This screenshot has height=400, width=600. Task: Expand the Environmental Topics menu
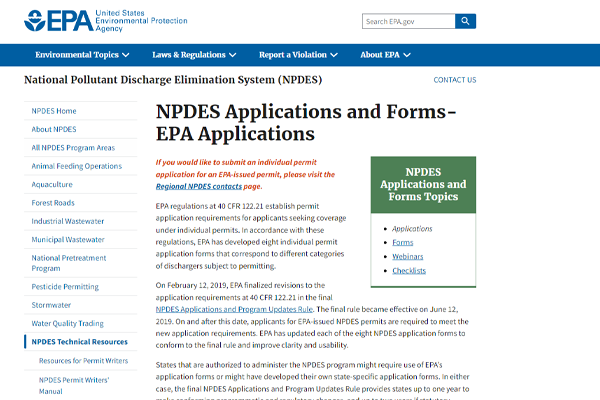[x=82, y=55]
